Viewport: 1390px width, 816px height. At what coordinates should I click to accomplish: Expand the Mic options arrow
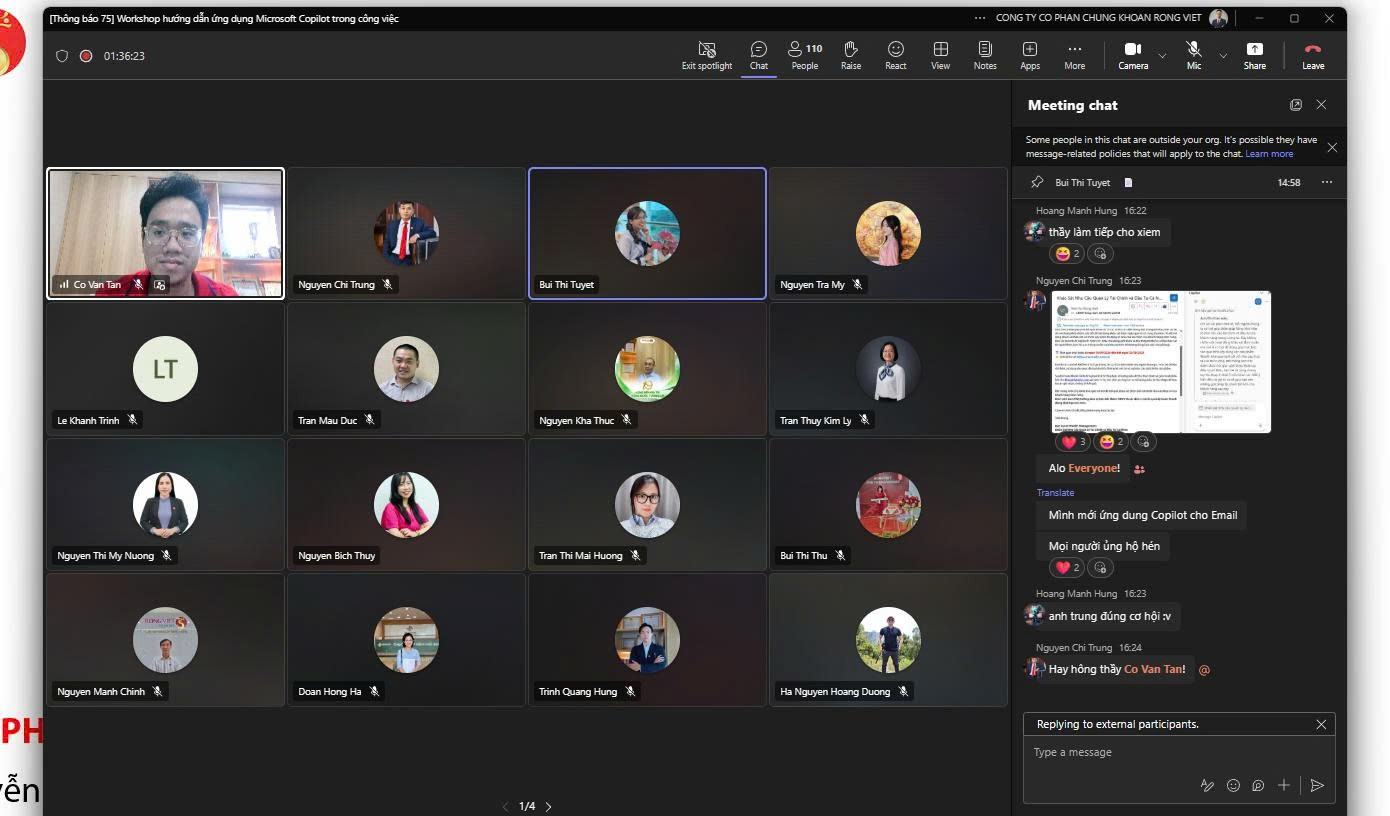[x=1223, y=55]
